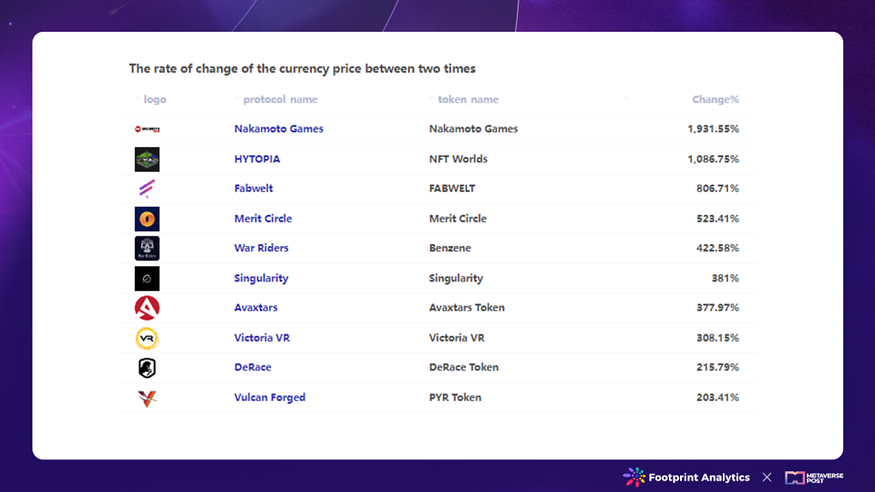The image size is (875, 492).
Task: Select the 1,086.75% change value
Action: [x=713, y=159]
